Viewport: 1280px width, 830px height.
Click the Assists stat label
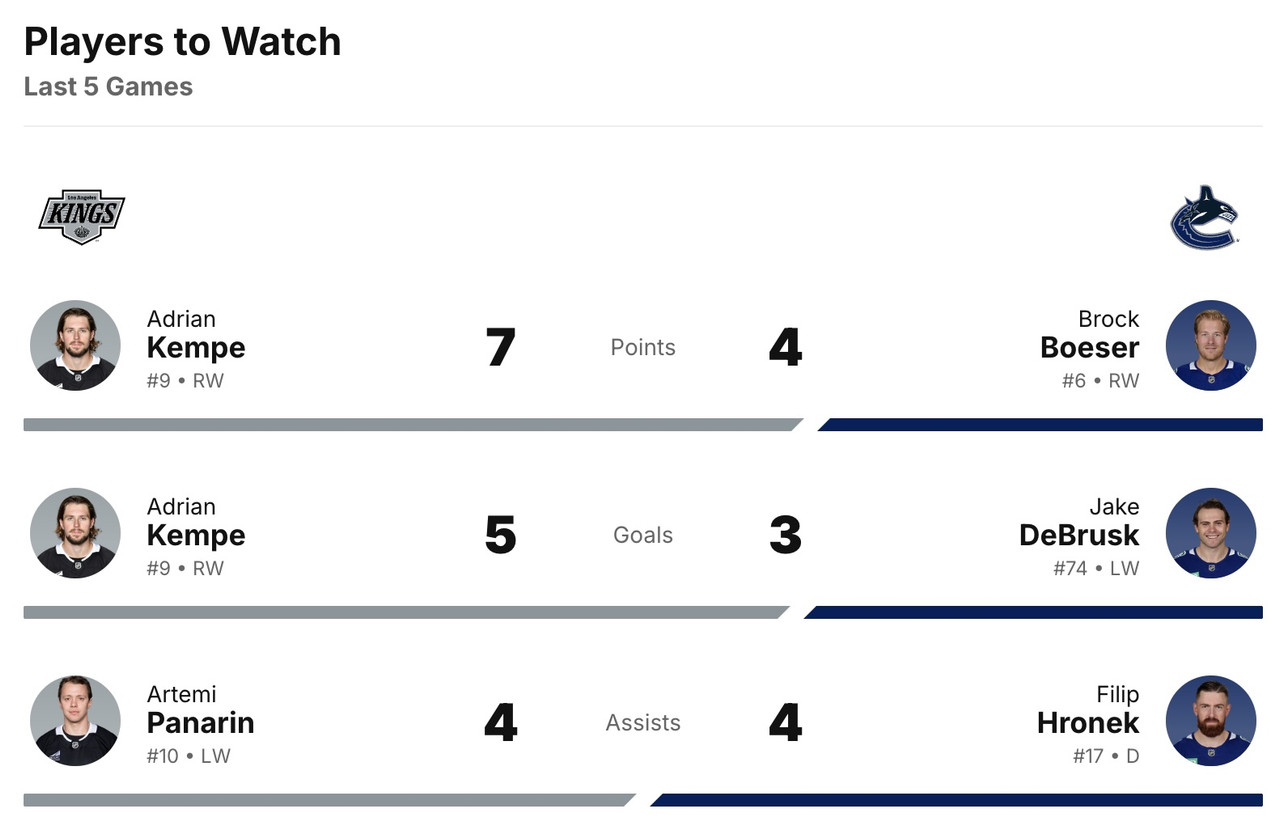[x=643, y=723]
